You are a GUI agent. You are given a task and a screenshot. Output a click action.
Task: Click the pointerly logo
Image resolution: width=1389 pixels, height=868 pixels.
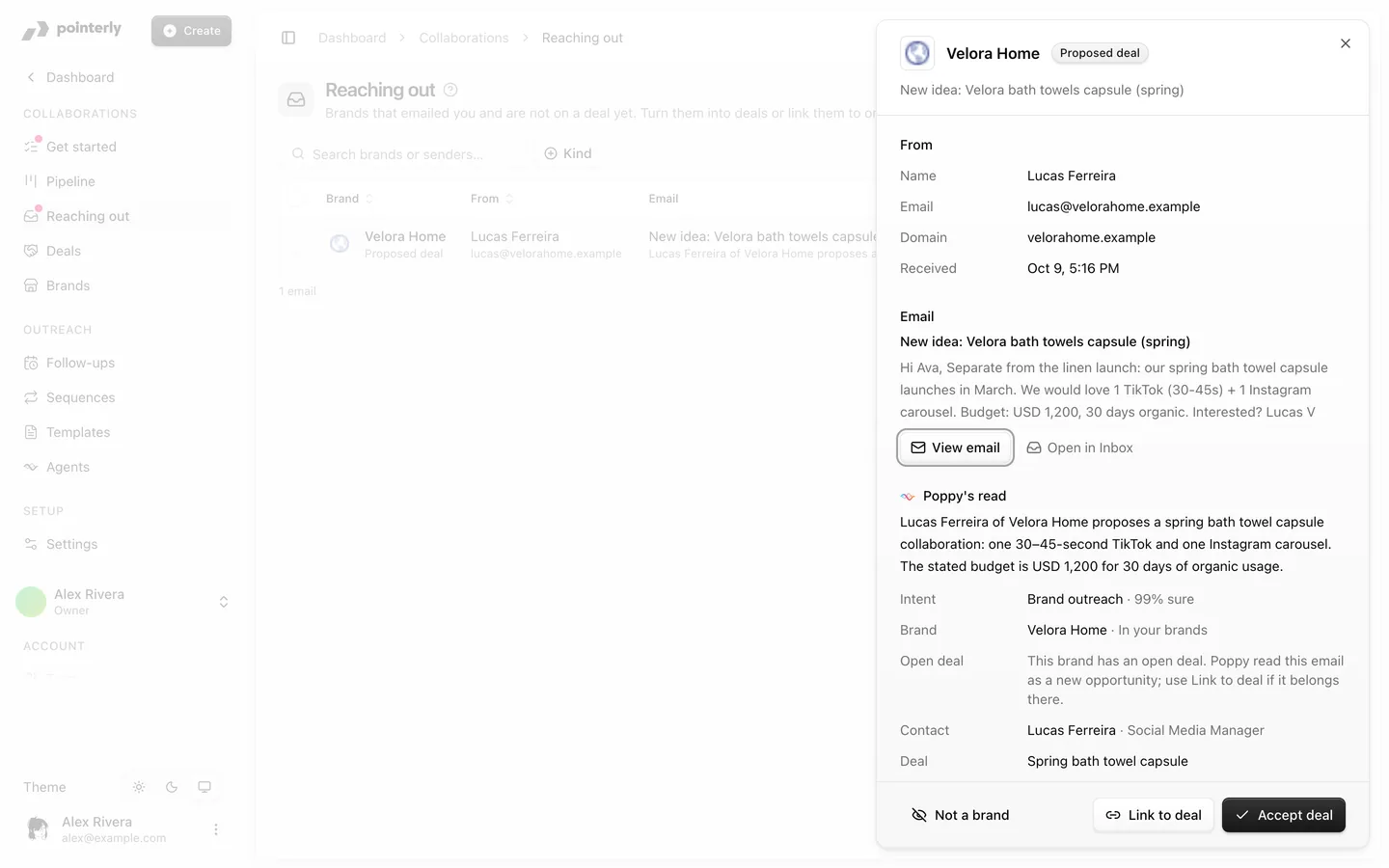[71, 30]
